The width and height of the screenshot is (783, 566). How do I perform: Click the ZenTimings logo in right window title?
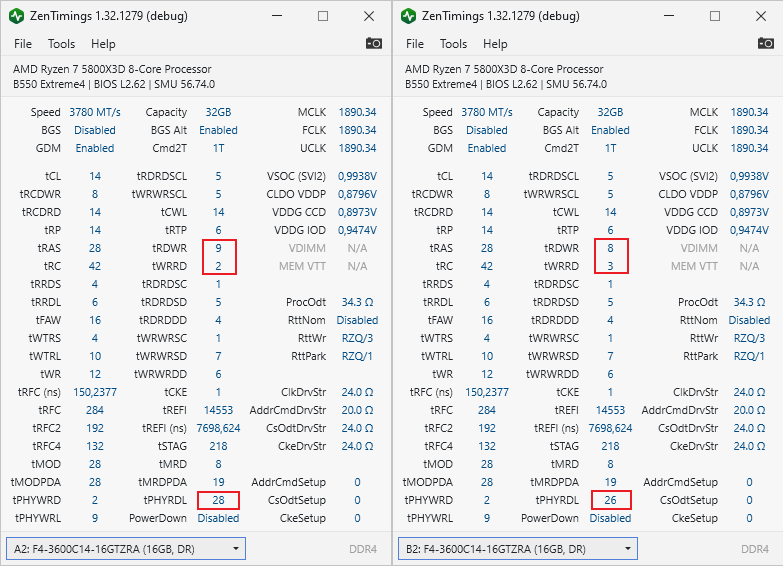click(408, 16)
